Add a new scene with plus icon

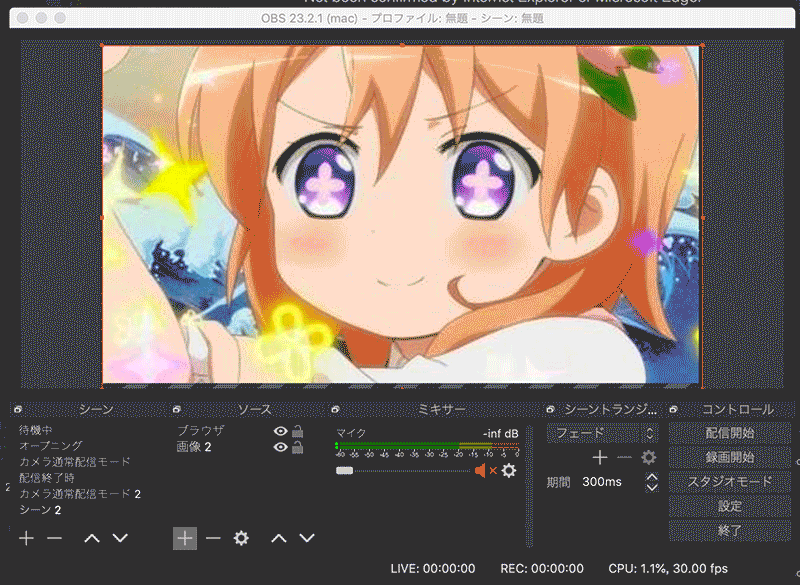click(x=26, y=538)
